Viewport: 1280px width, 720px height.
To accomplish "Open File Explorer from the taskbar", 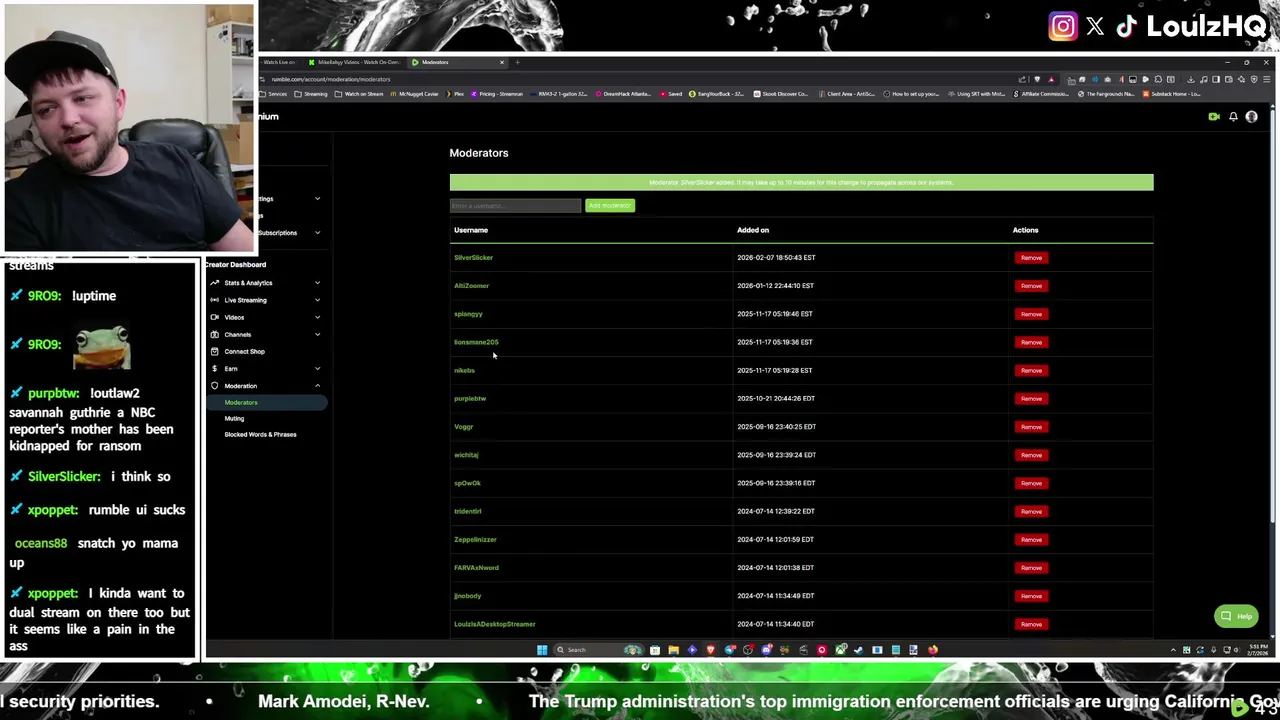I will click(673, 650).
